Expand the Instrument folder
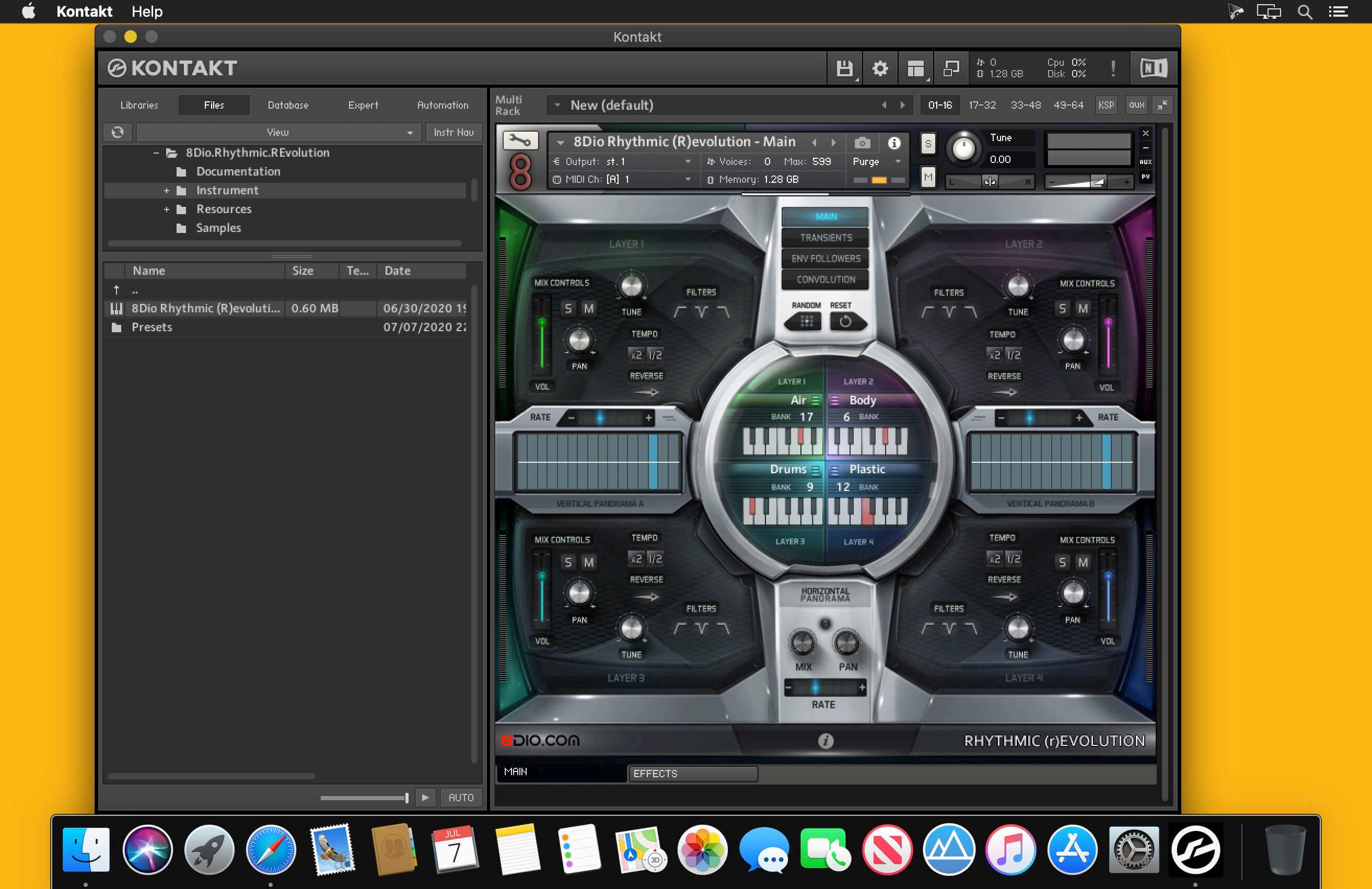The image size is (1372, 889). click(x=166, y=190)
